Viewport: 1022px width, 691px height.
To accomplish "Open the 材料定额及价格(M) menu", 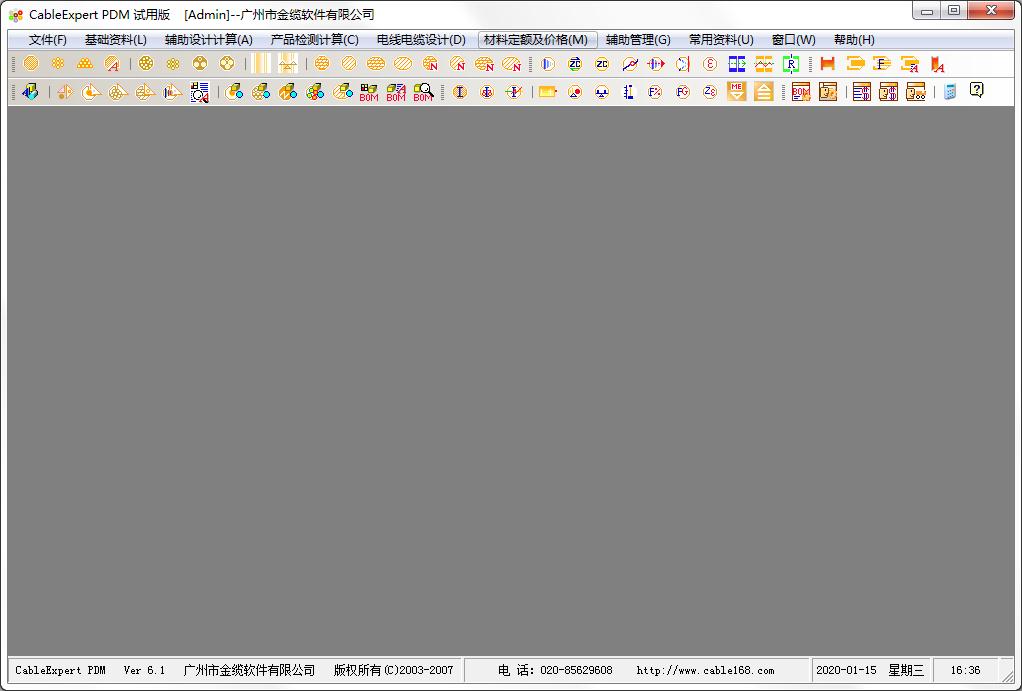I will coord(536,40).
